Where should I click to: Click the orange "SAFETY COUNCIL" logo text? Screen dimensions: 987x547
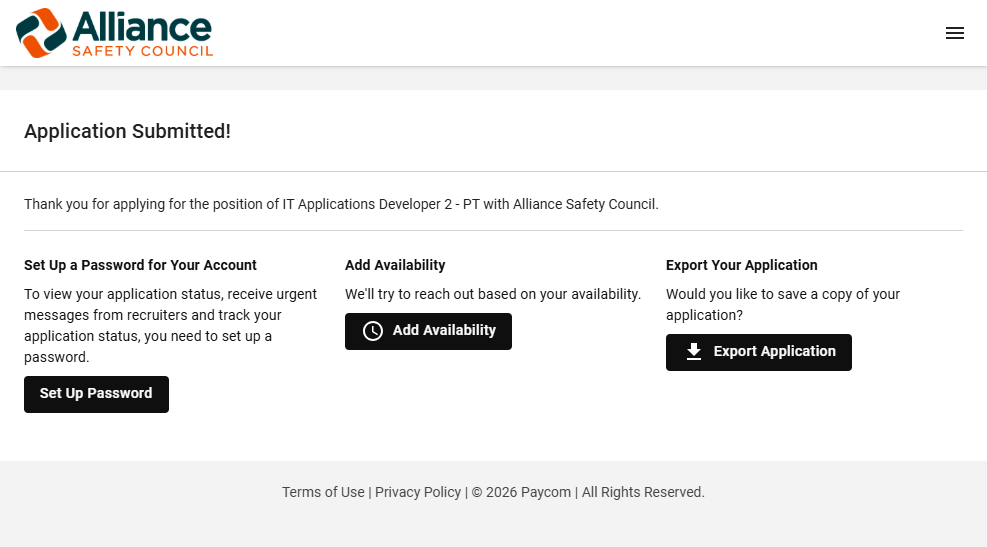pyautogui.click(x=142, y=50)
